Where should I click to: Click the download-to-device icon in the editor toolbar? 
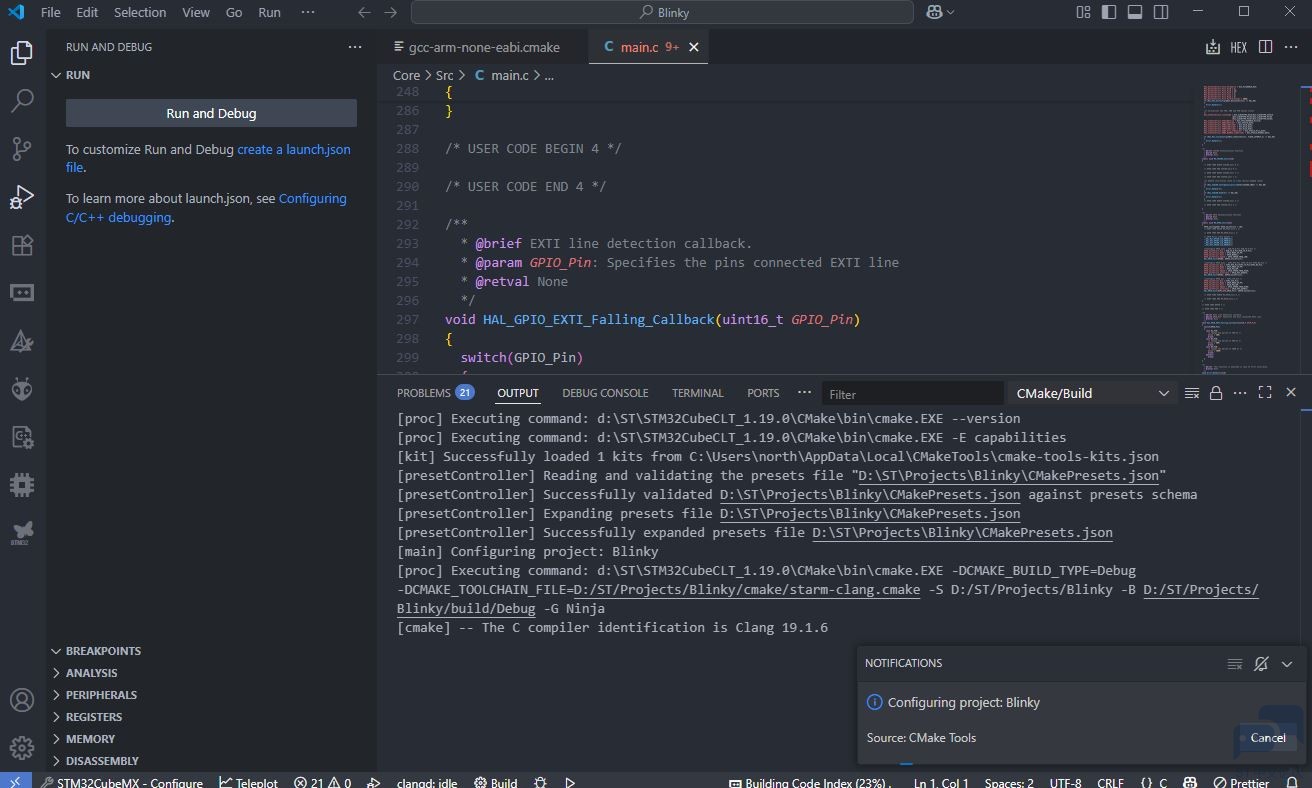[1212, 47]
